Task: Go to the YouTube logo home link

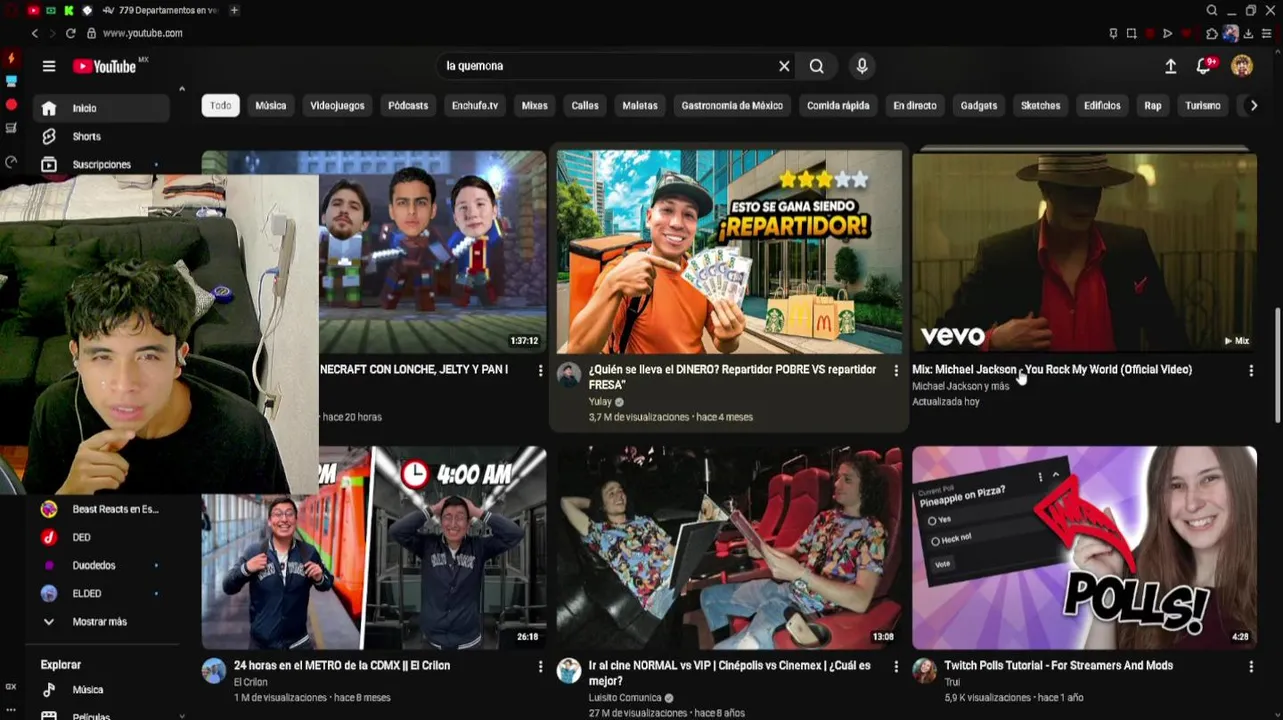Action: (x=105, y=66)
